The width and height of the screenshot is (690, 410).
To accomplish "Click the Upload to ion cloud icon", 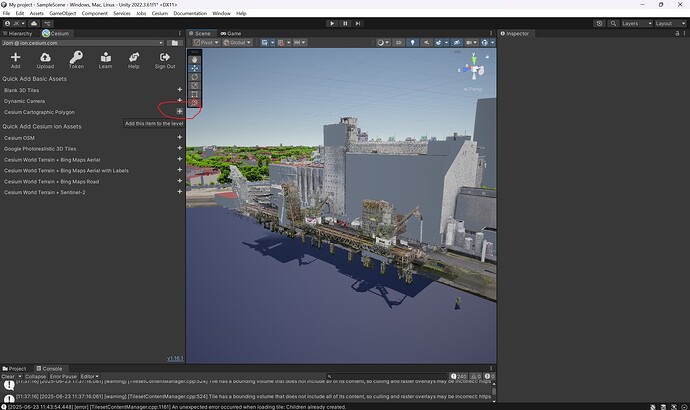I will (45, 60).
